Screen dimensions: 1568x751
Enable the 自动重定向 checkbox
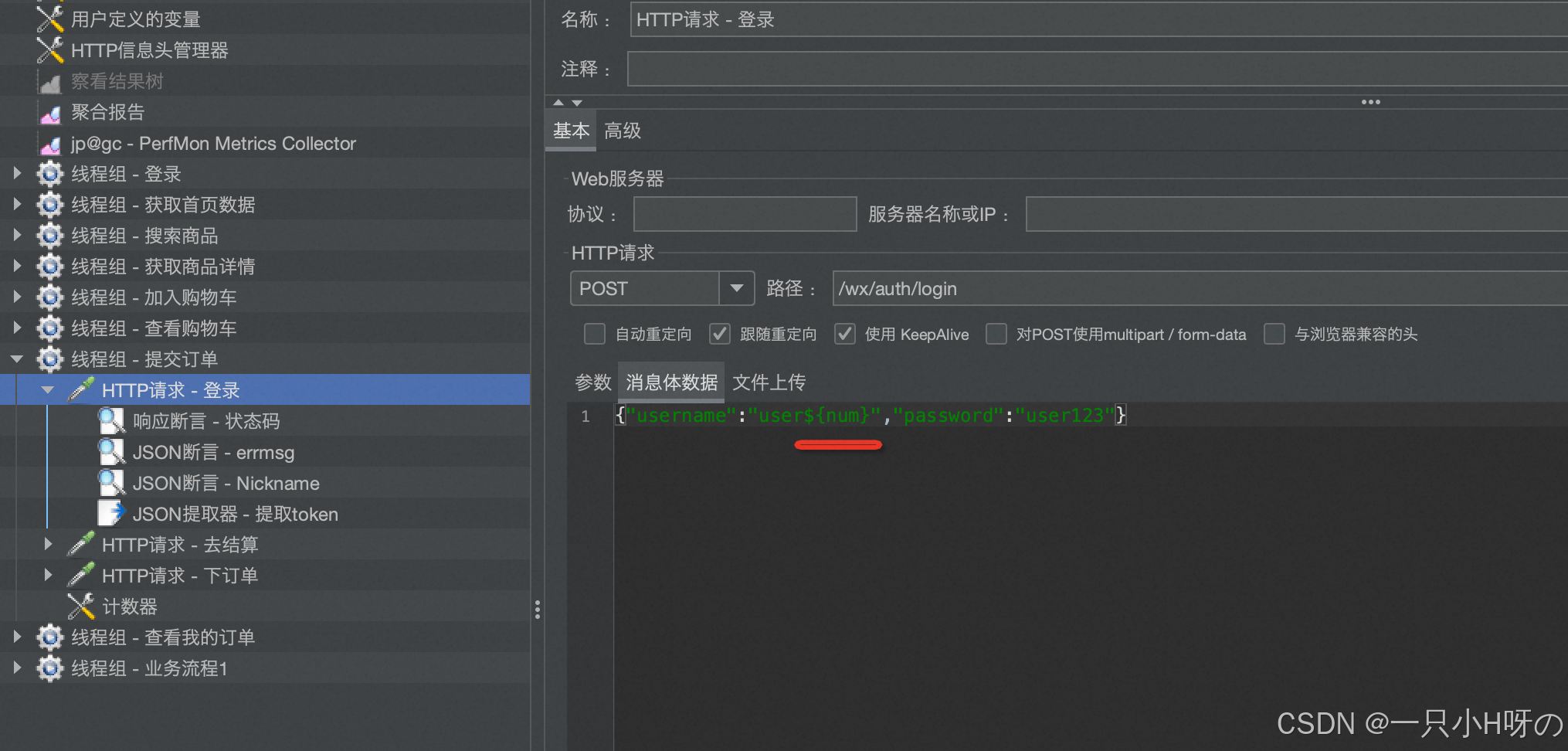(595, 334)
